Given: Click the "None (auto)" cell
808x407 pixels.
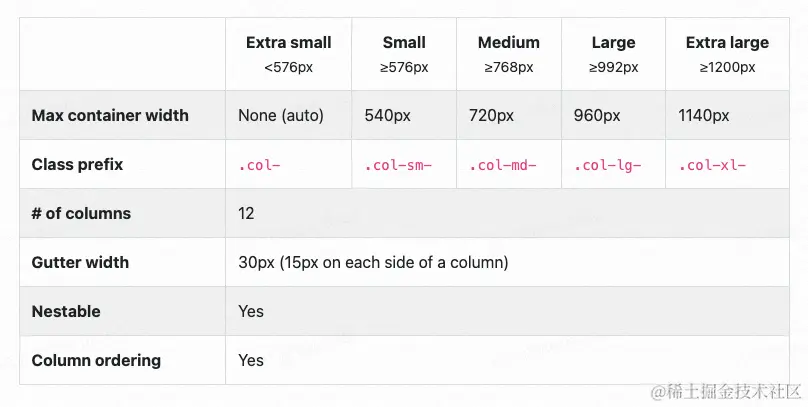Looking at the screenshot, I should [x=281, y=116].
